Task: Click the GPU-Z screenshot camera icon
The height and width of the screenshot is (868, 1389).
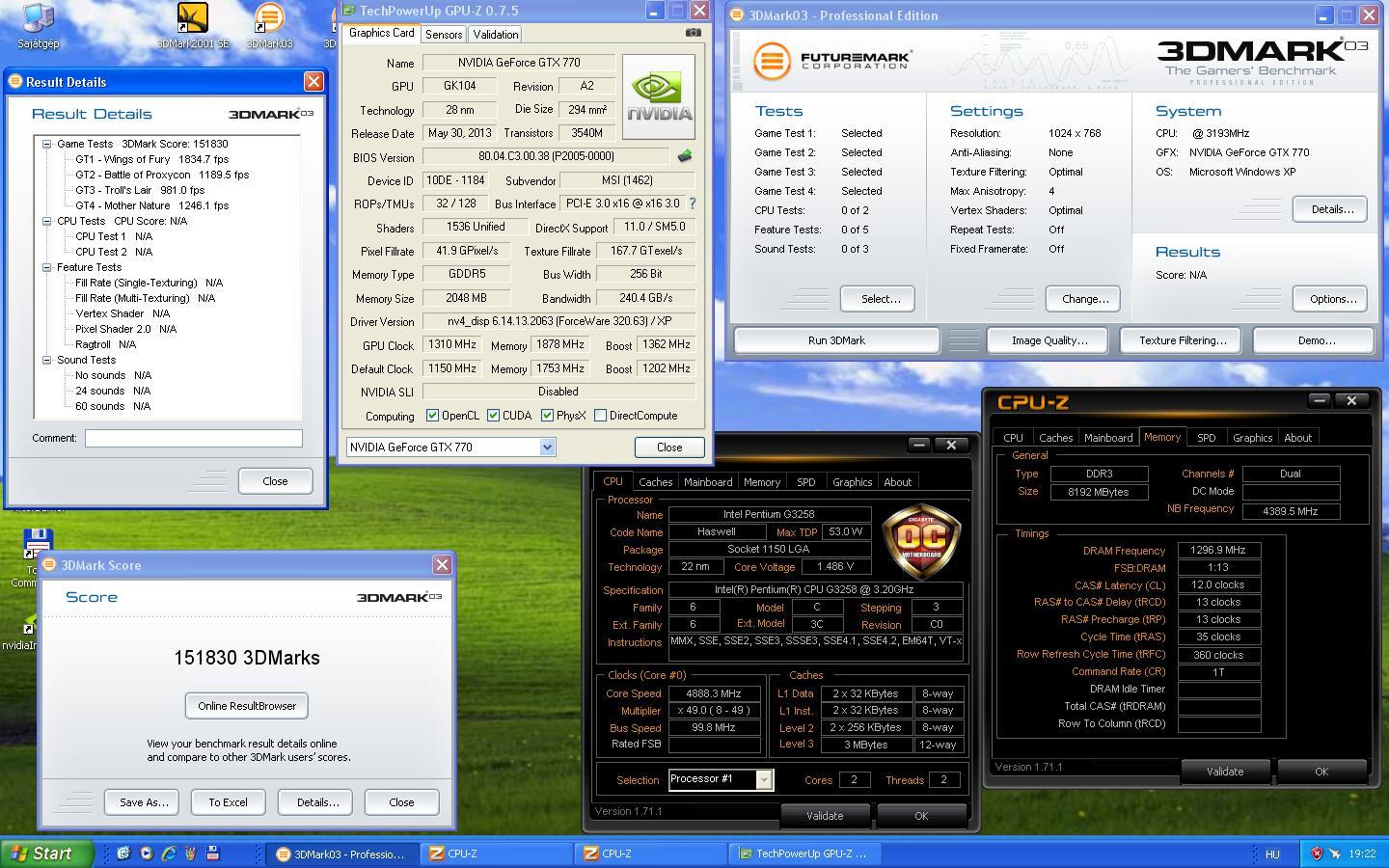Action: (693, 33)
